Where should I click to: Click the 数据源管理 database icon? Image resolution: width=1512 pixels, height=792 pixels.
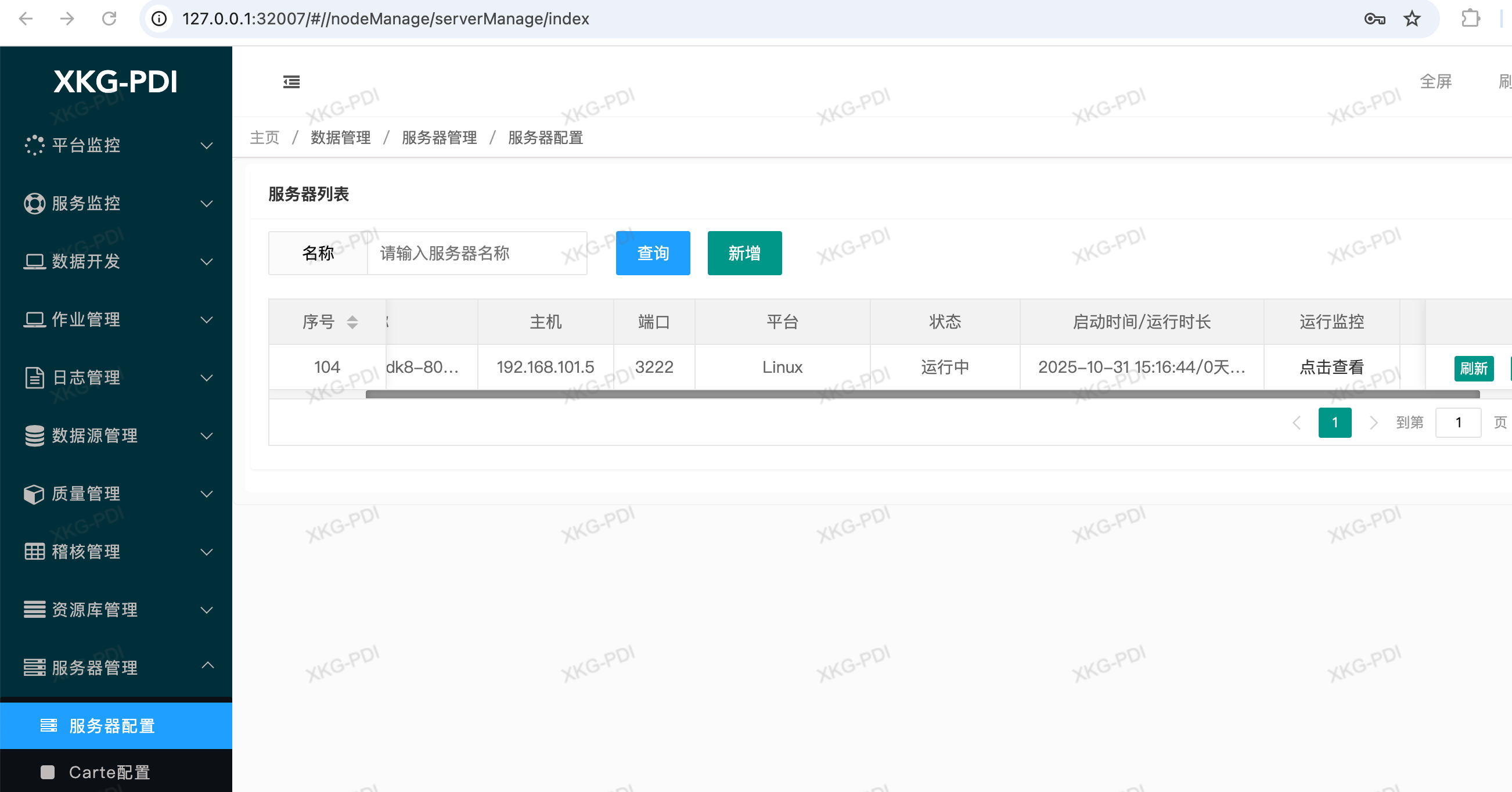pos(35,435)
